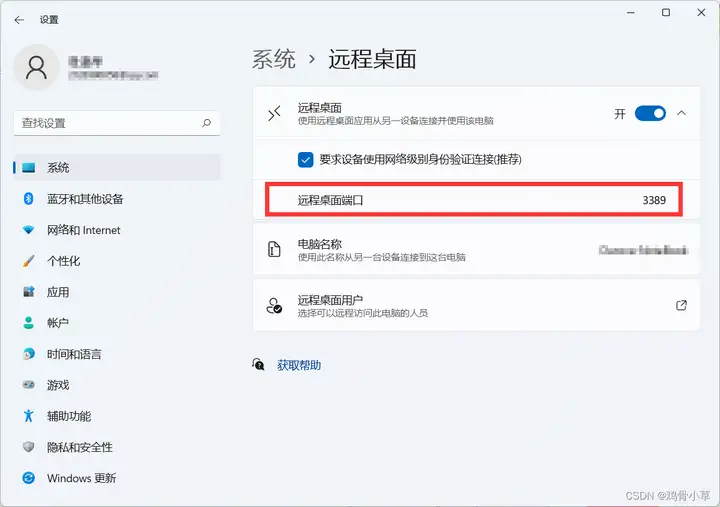Click the time and language globe icon

(28, 354)
